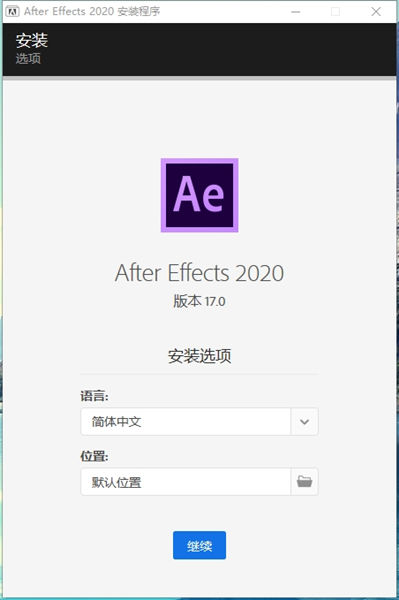Click the 安装选项 section heading
The width and height of the screenshot is (399, 600).
tap(199, 356)
